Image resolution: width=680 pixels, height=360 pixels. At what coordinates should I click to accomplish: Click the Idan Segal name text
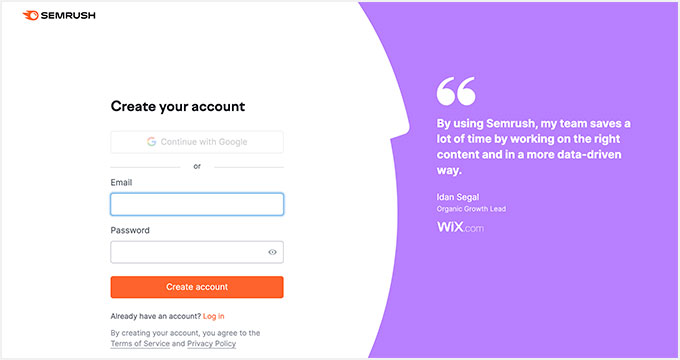(458, 197)
